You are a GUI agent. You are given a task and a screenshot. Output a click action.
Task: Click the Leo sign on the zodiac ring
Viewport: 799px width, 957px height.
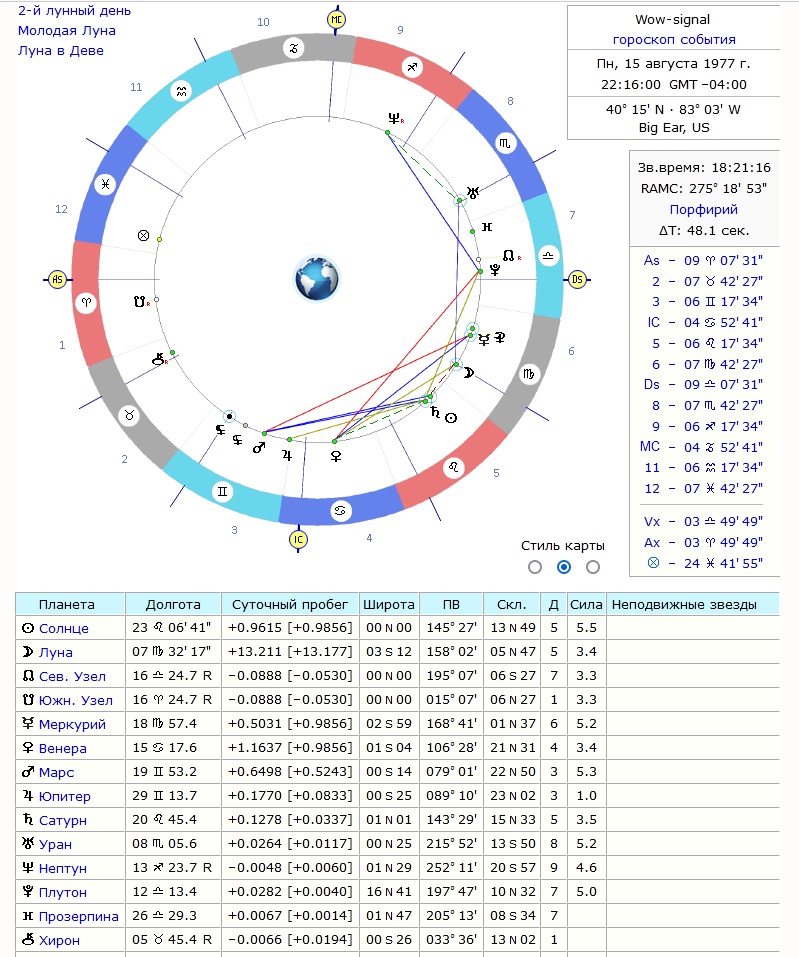coord(454,468)
